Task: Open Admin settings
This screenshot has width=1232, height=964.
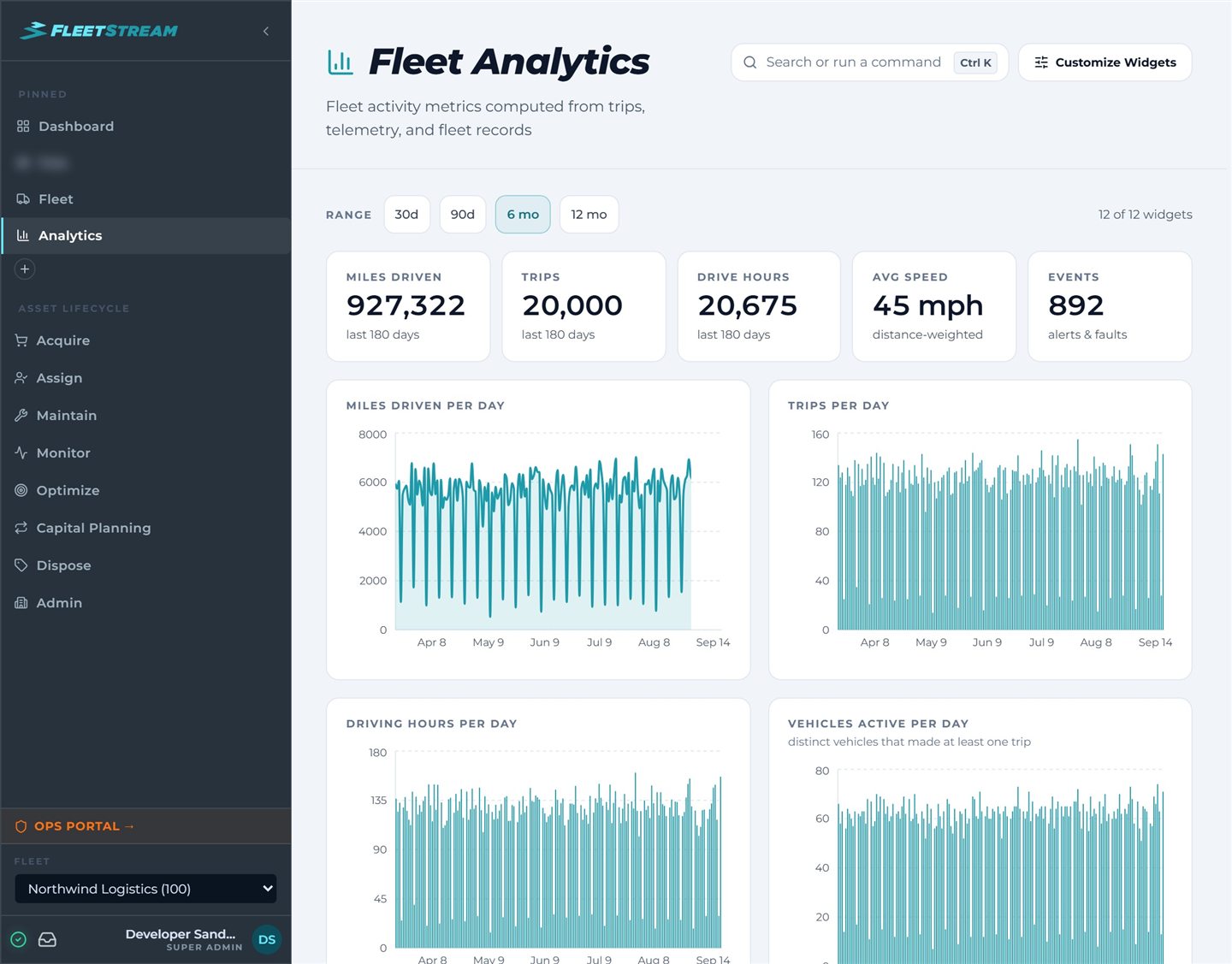Action: (x=145, y=603)
